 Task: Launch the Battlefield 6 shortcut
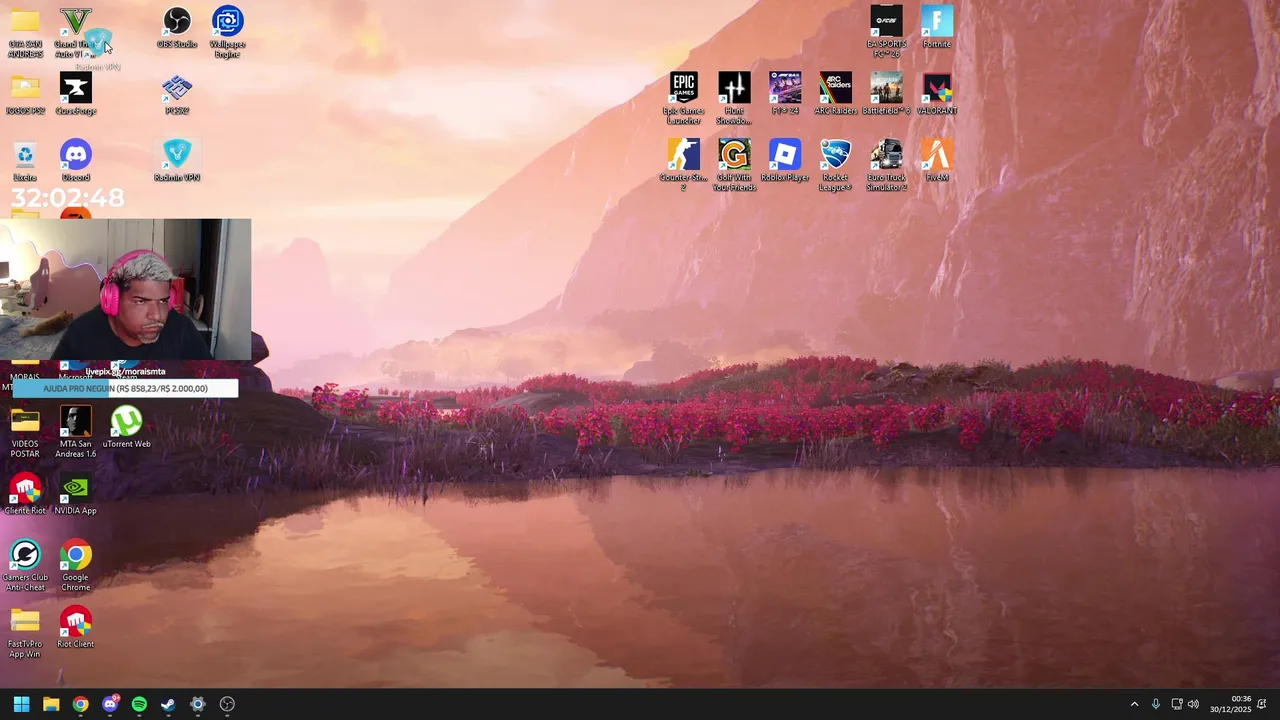click(886, 94)
